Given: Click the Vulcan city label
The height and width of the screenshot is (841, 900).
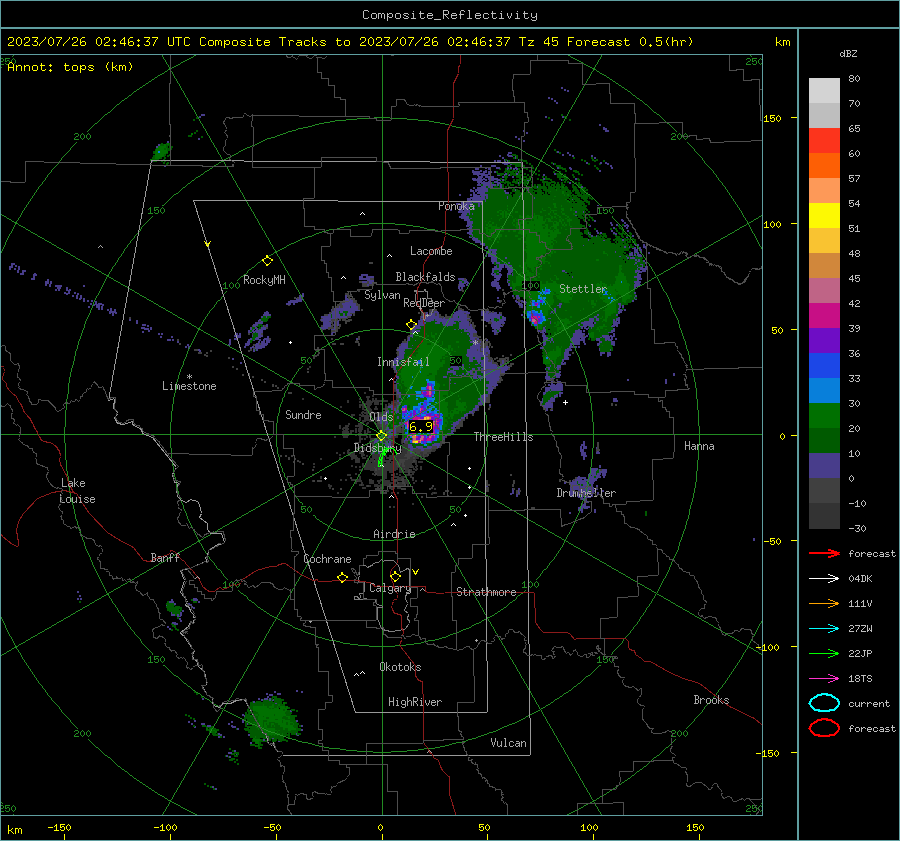Looking at the screenshot, I should click(x=508, y=743).
